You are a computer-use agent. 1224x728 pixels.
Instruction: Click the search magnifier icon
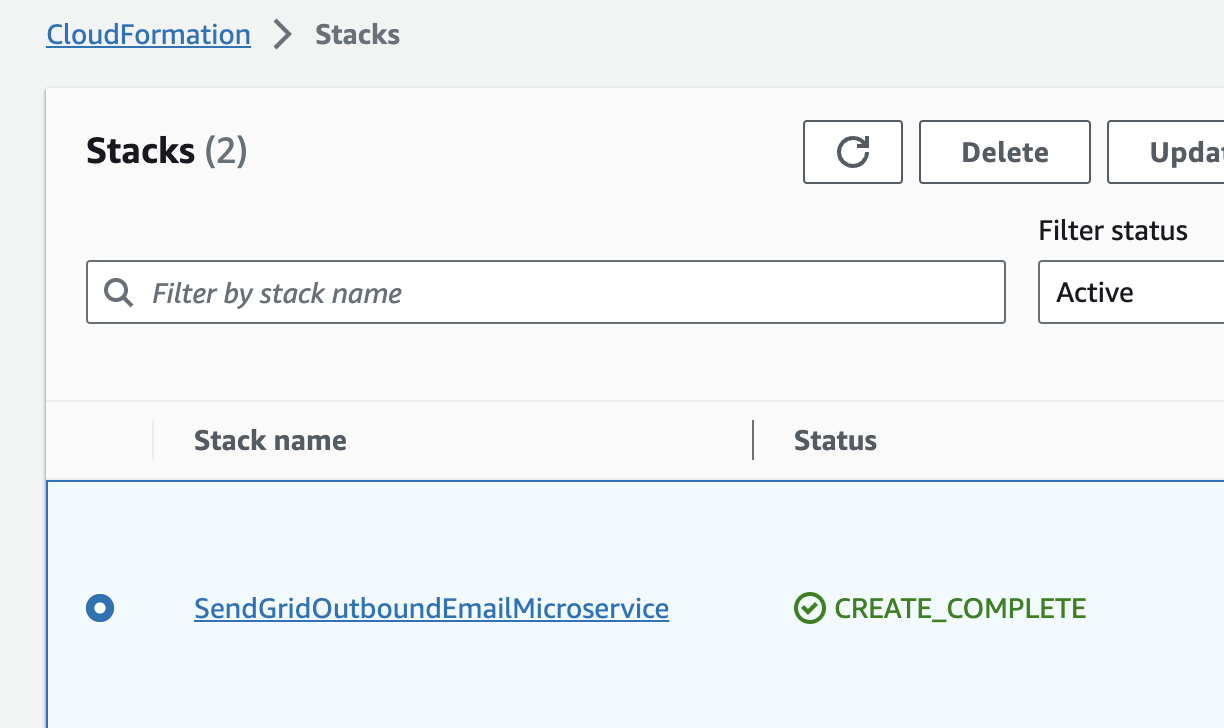119,293
